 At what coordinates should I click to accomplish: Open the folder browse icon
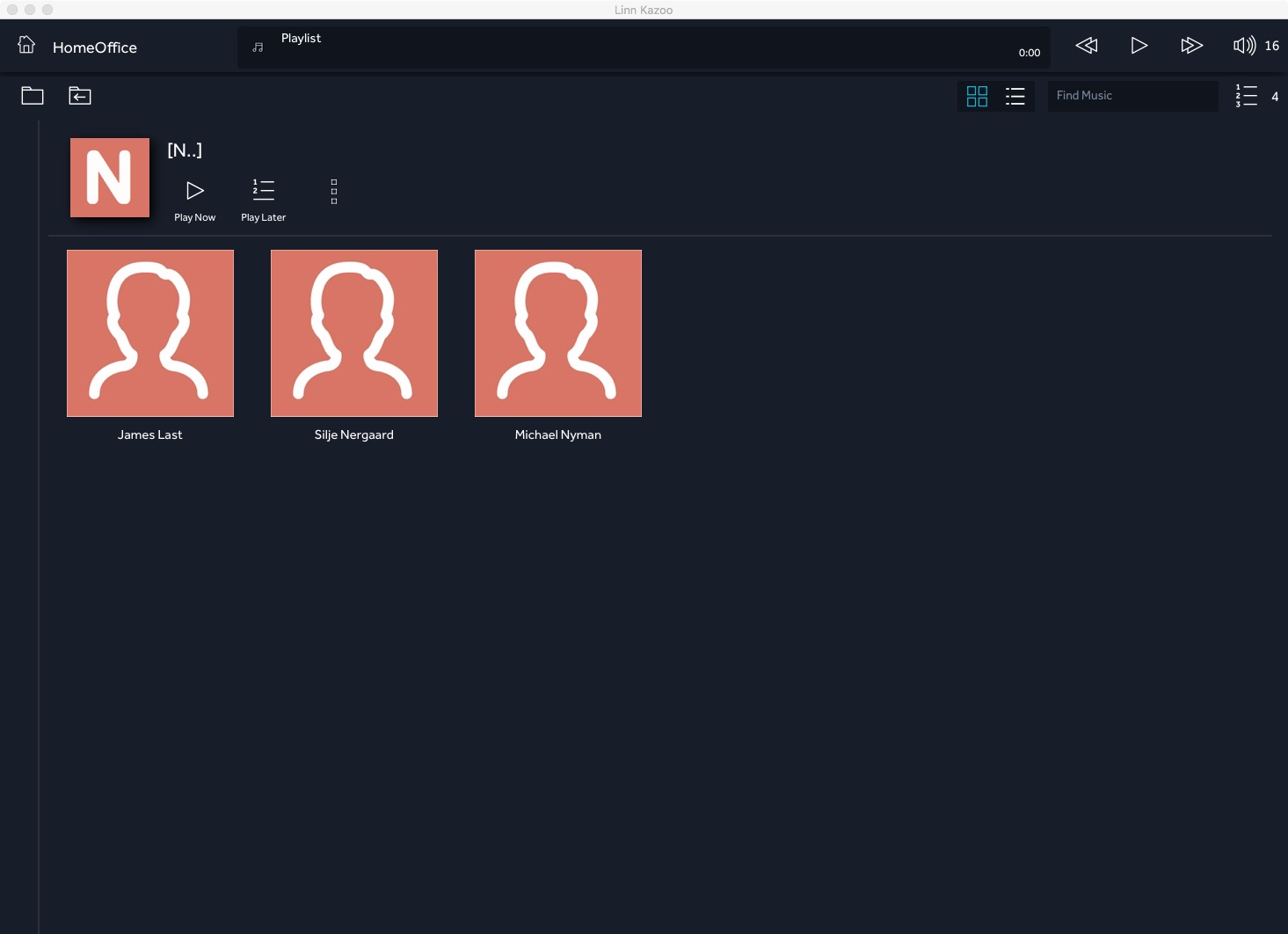click(33, 96)
